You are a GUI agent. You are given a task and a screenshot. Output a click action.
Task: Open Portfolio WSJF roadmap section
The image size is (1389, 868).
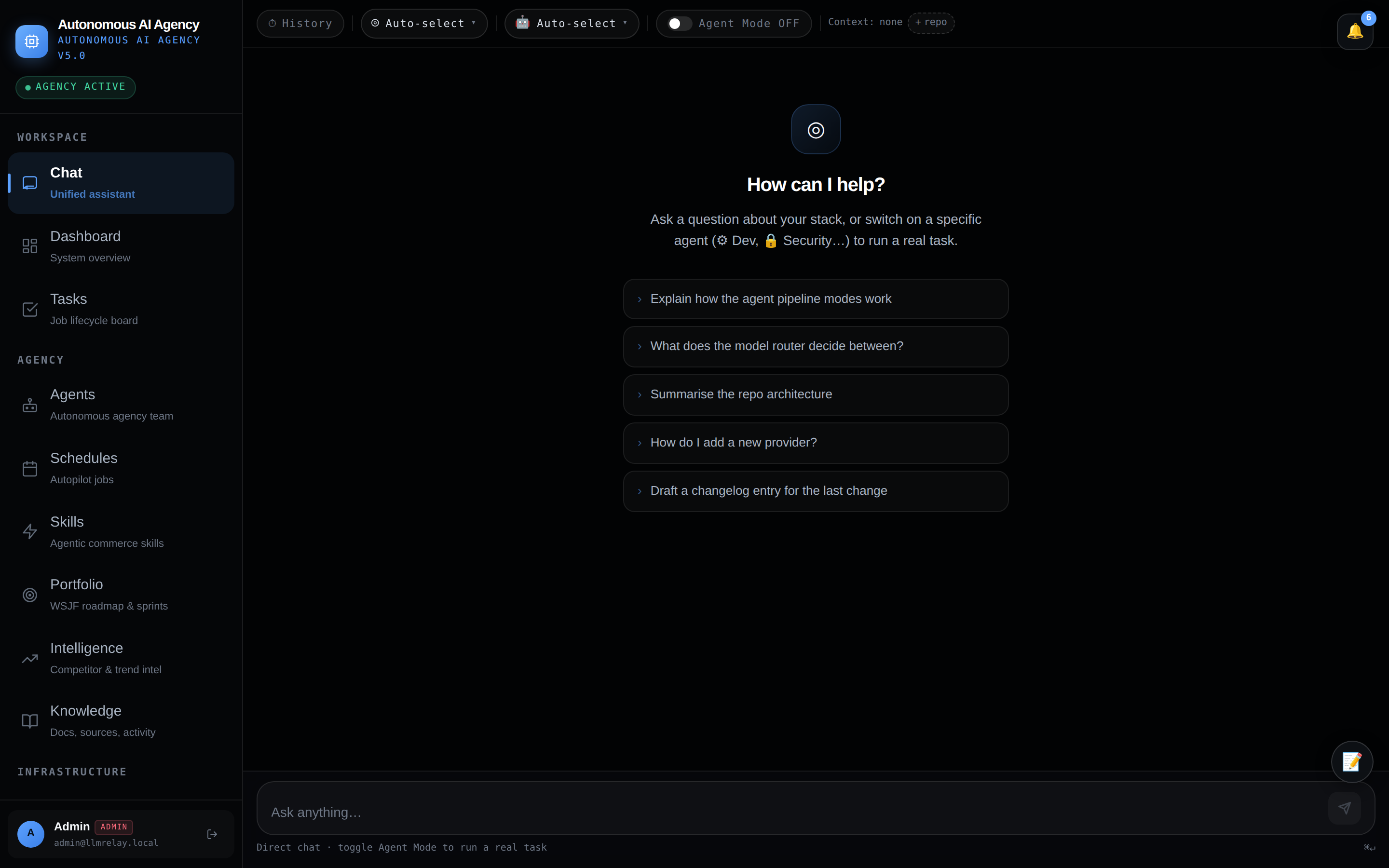coord(121,595)
